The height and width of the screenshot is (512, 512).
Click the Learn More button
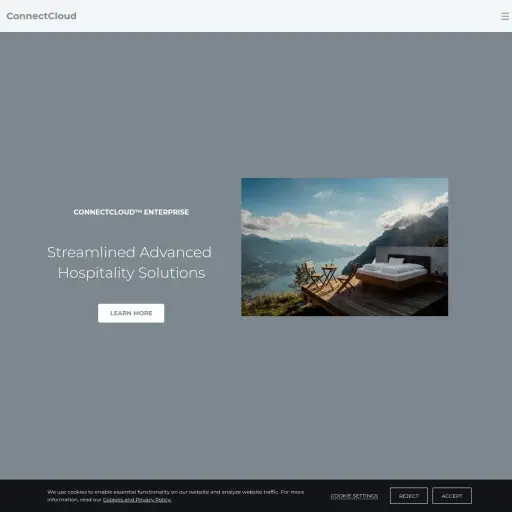coord(131,313)
